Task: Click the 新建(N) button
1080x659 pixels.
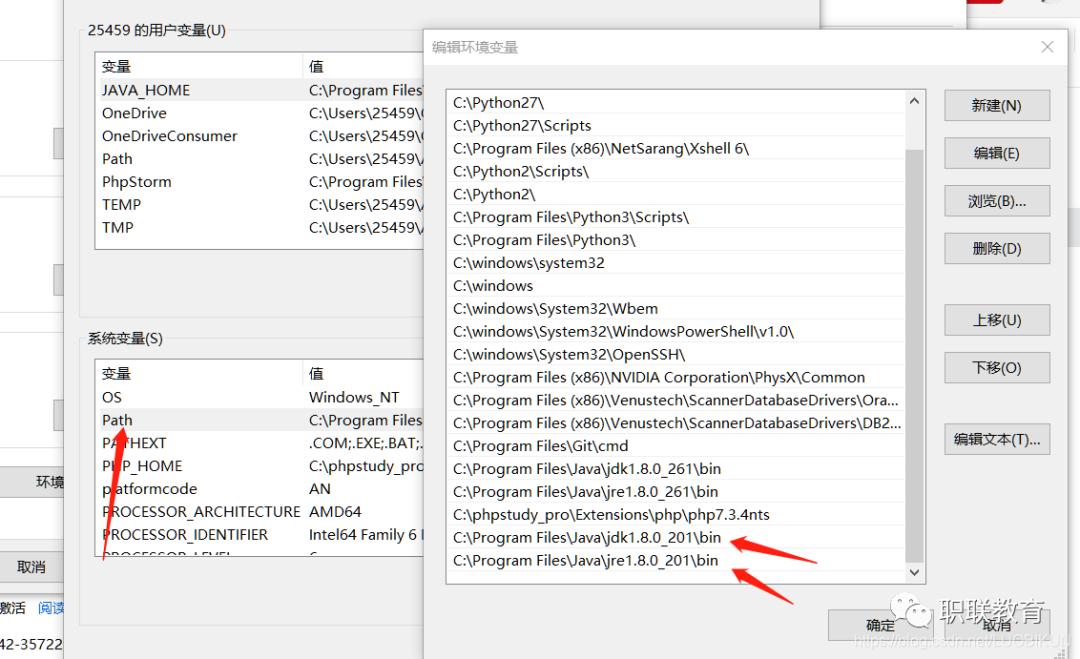Action: click(x=996, y=105)
